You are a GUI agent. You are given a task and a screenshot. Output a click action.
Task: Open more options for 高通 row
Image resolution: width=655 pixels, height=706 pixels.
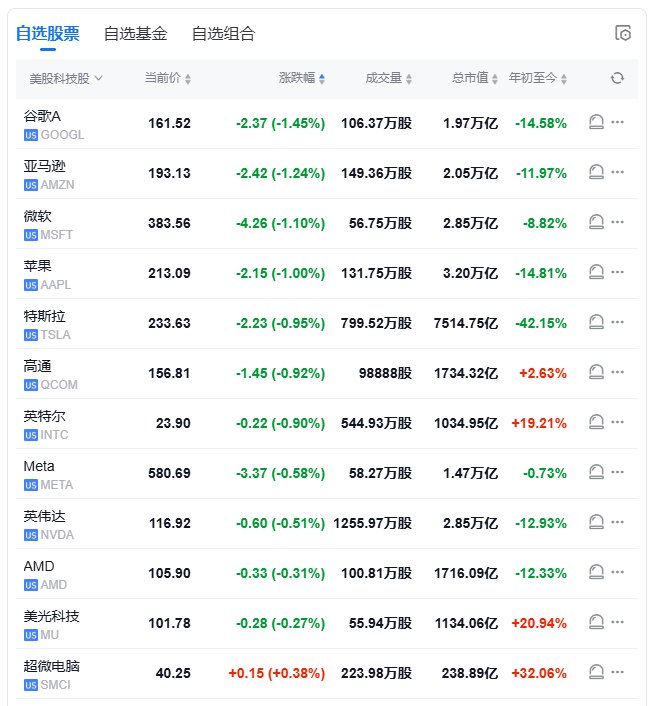pyautogui.click(x=618, y=372)
